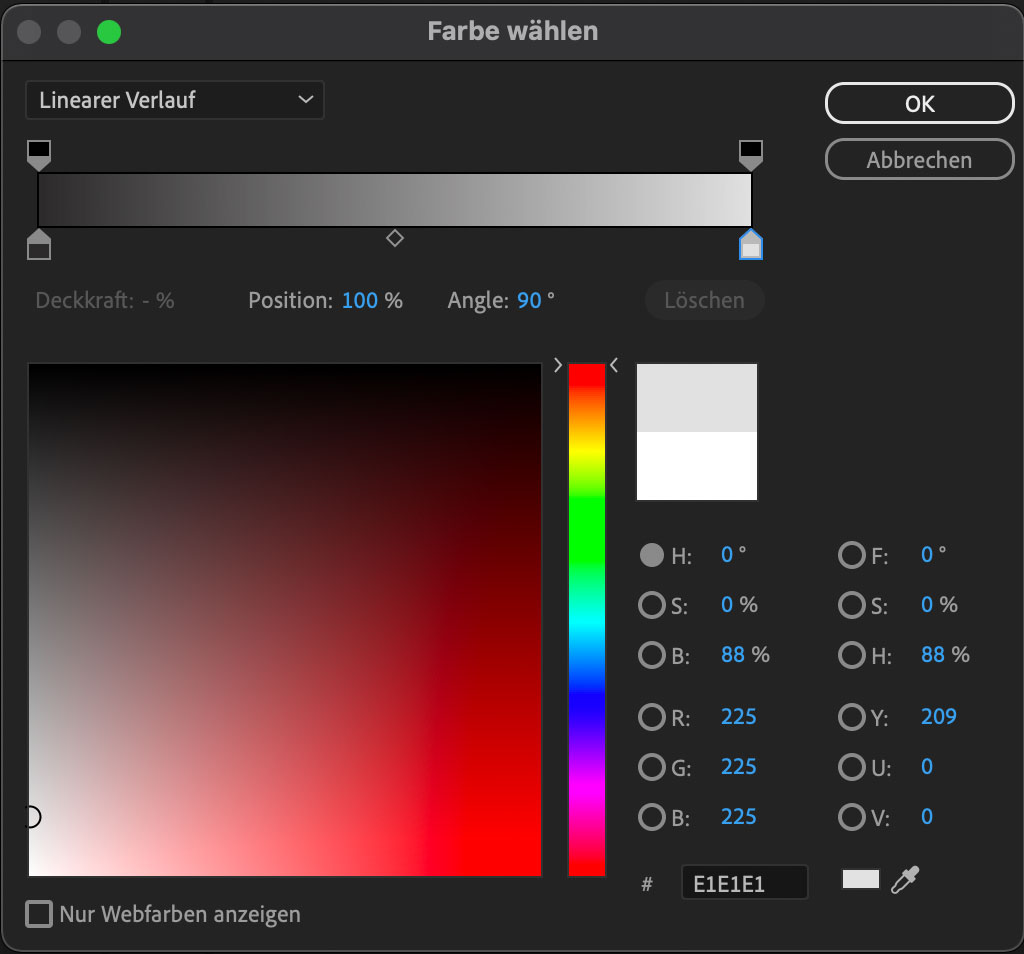Screen dimensions: 1024x954
Task: Select the H radio button
Action: 651,555
